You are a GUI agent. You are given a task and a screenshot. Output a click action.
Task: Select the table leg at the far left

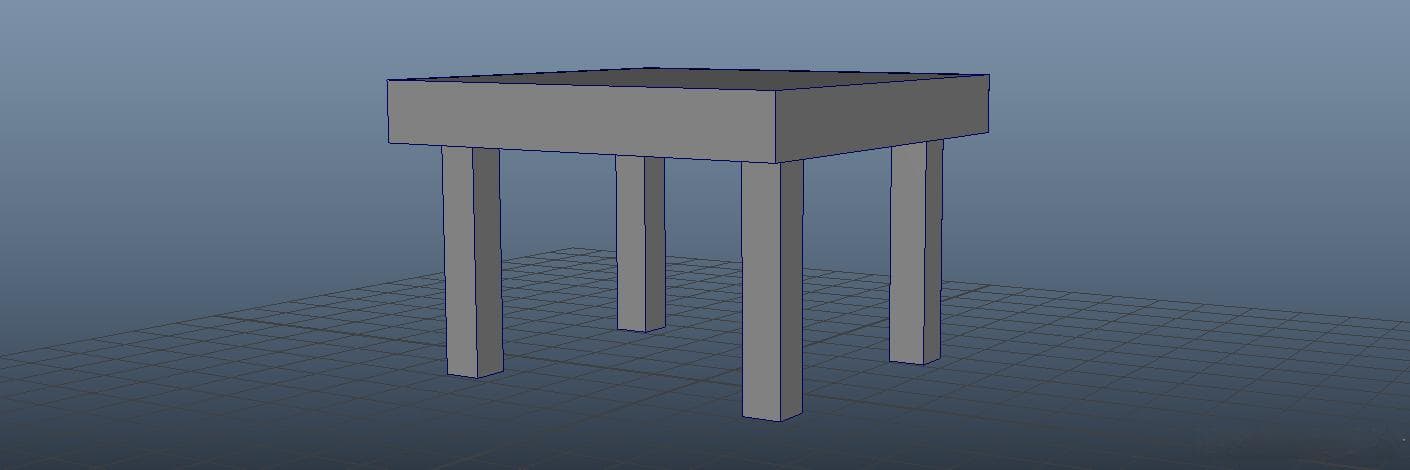[472, 262]
